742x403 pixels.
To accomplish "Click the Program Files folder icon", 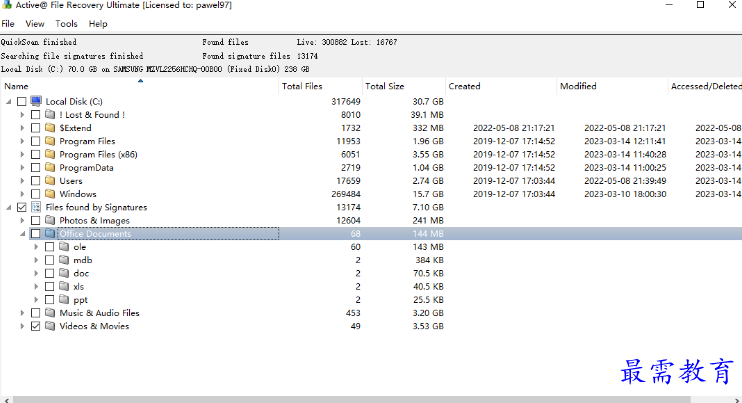I will 50,141.
